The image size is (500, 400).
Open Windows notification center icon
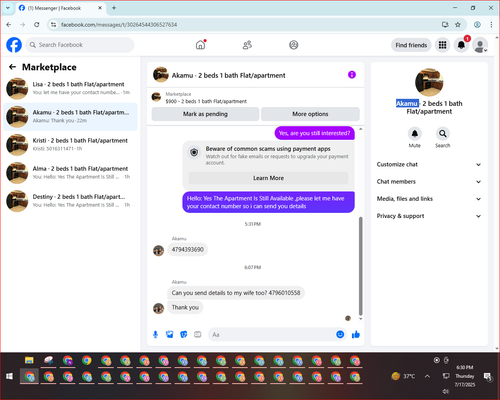coord(488,376)
